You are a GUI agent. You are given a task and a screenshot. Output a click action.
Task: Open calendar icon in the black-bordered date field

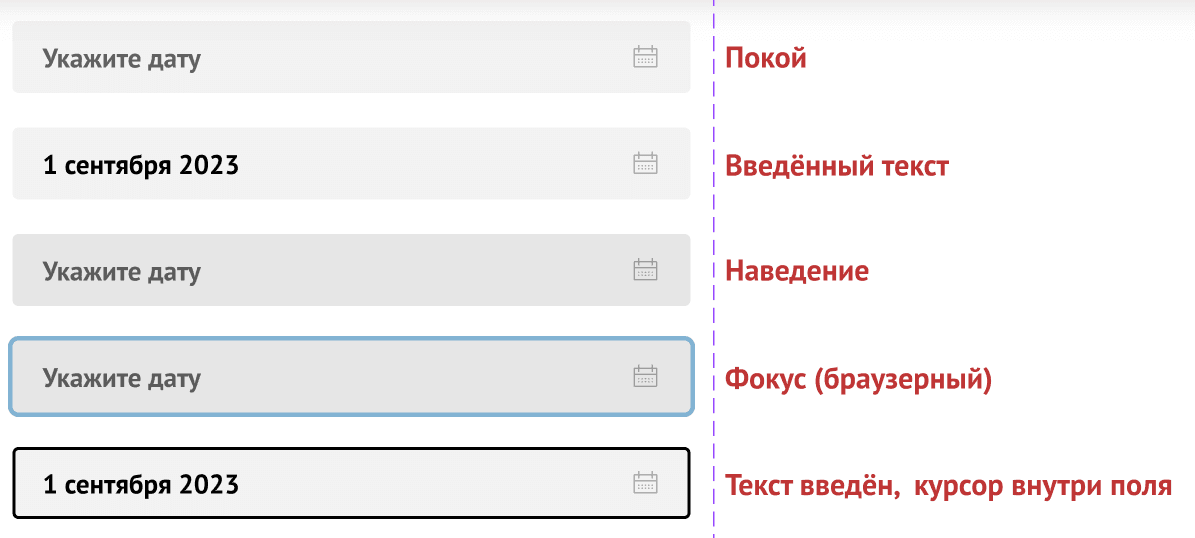click(646, 484)
